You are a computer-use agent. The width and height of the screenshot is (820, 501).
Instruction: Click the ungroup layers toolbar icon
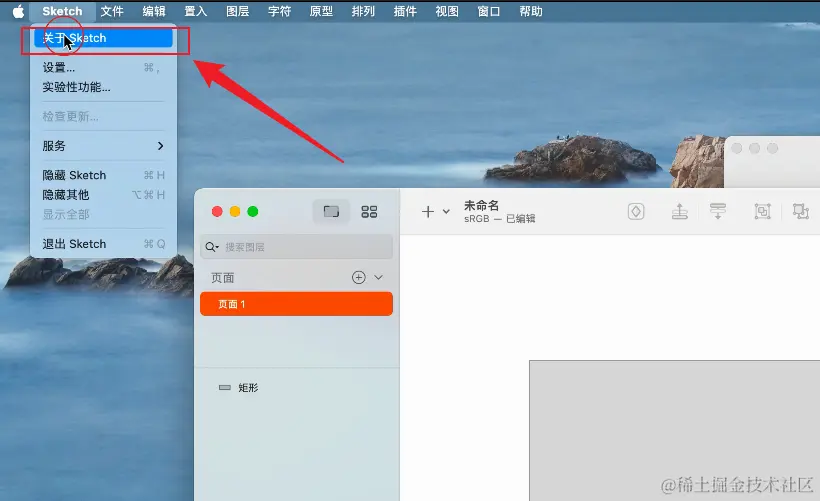801,211
